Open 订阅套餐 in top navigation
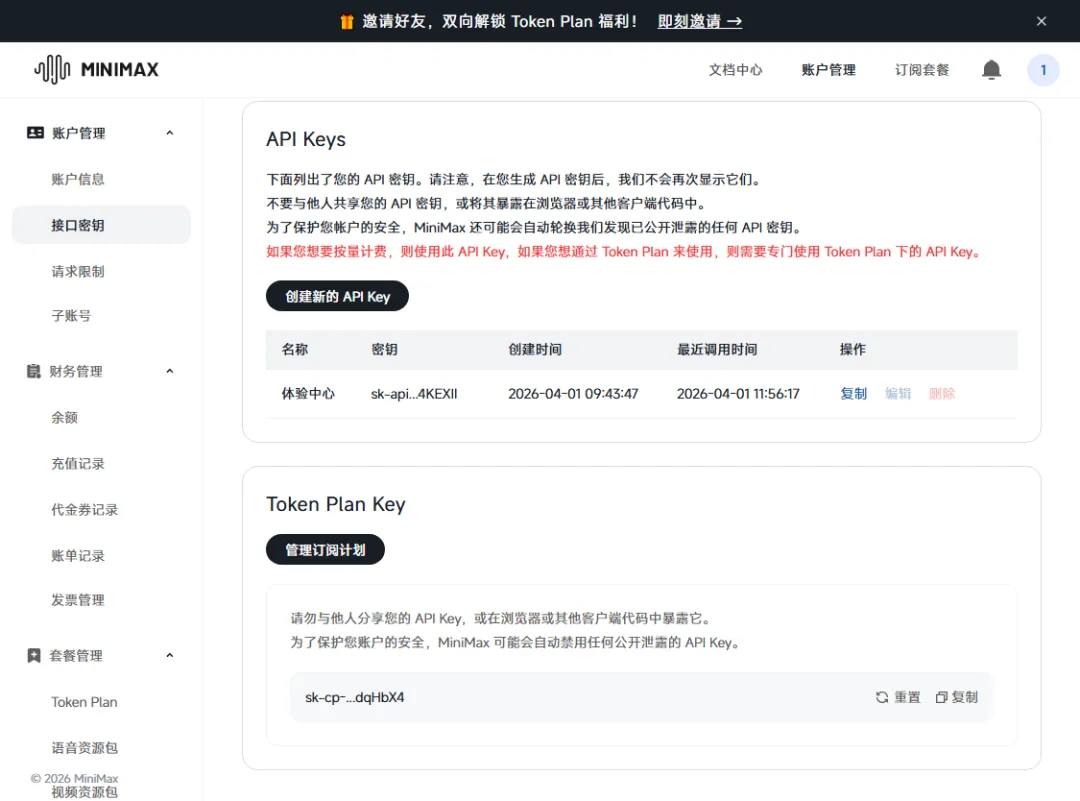The image size is (1080, 801). tap(922, 70)
